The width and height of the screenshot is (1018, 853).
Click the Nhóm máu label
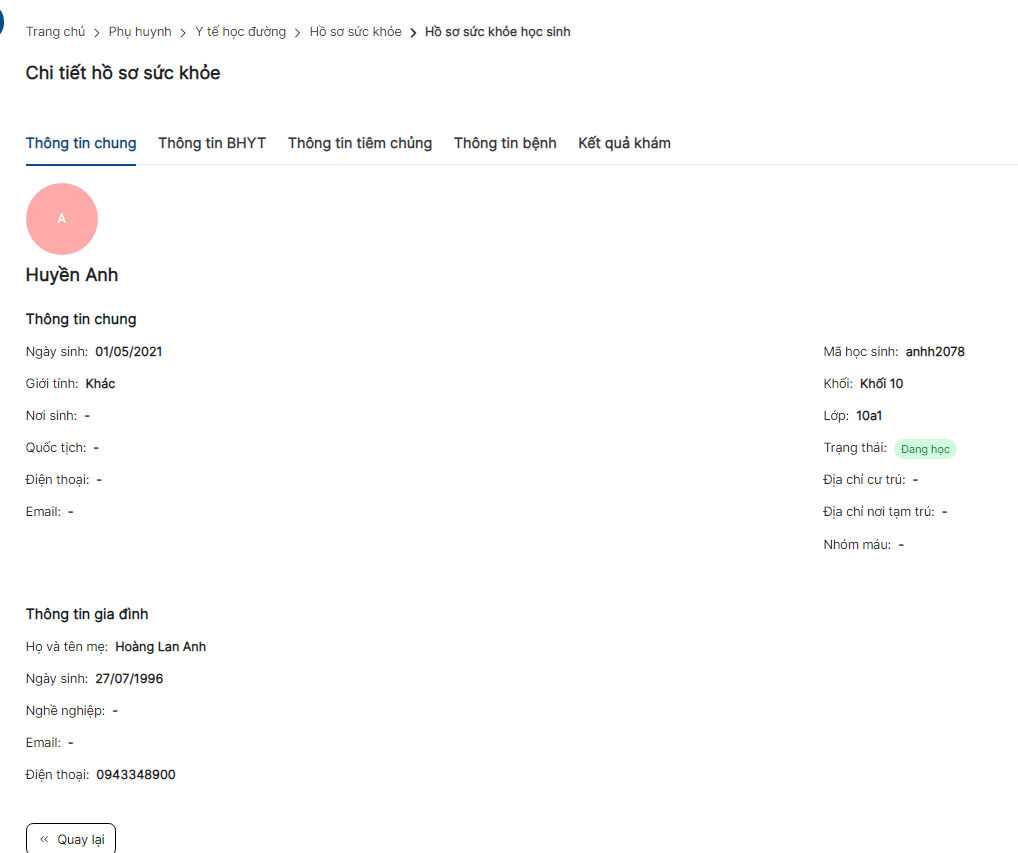point(857,545)
